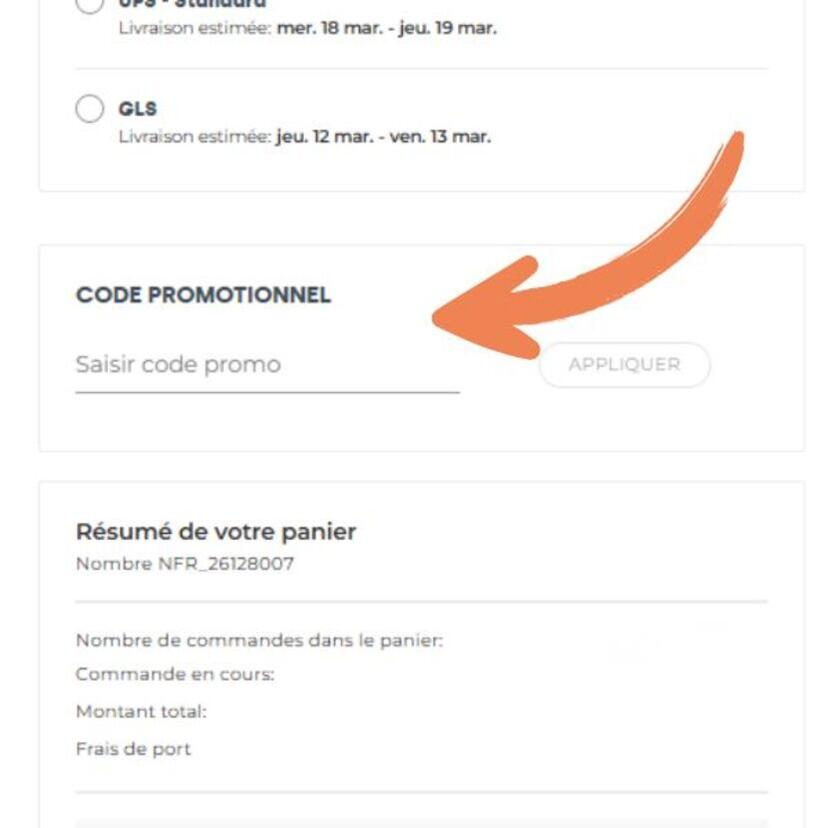This screenshot has width=828, height=828.
Task: Click the 'CODE PROMOTIONNEL' heading
Action: click(203, 296)
